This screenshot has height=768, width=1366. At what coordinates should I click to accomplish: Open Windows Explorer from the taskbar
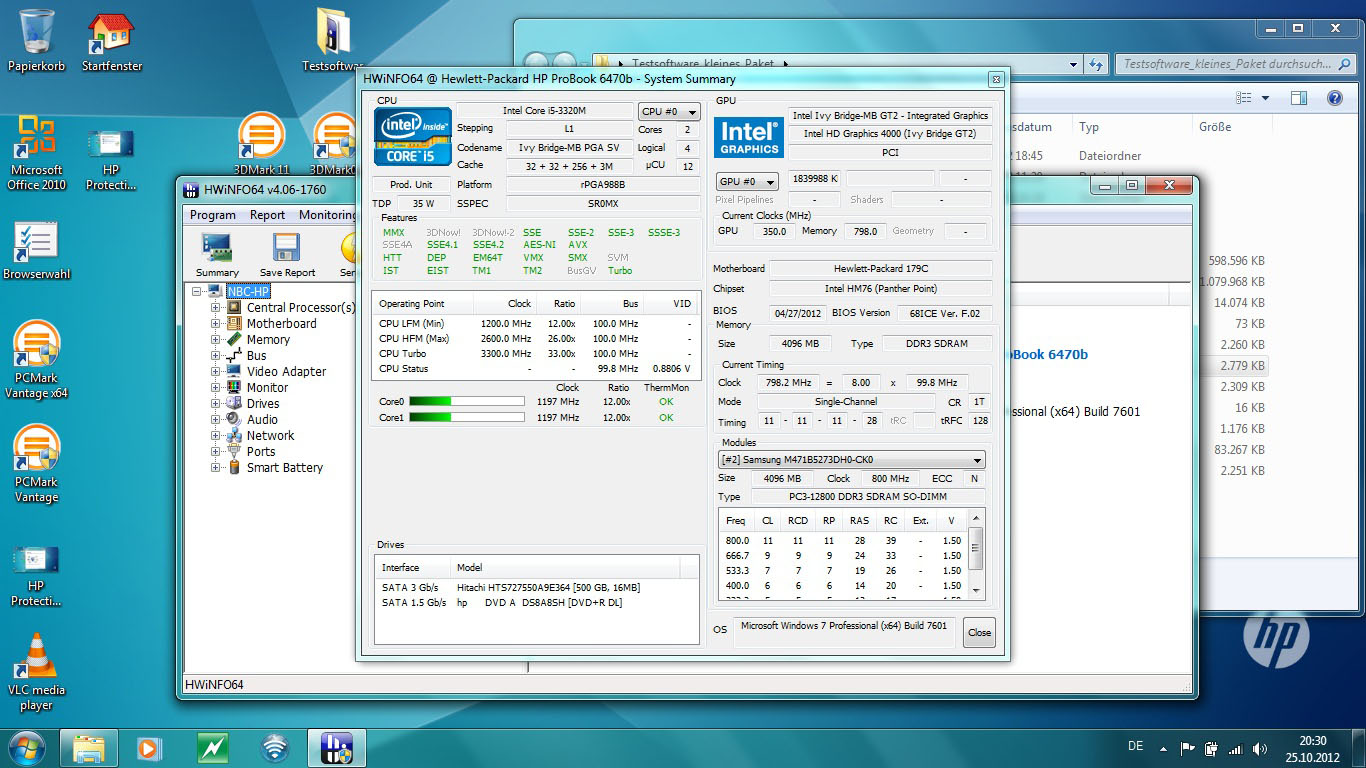coord(89,747)
